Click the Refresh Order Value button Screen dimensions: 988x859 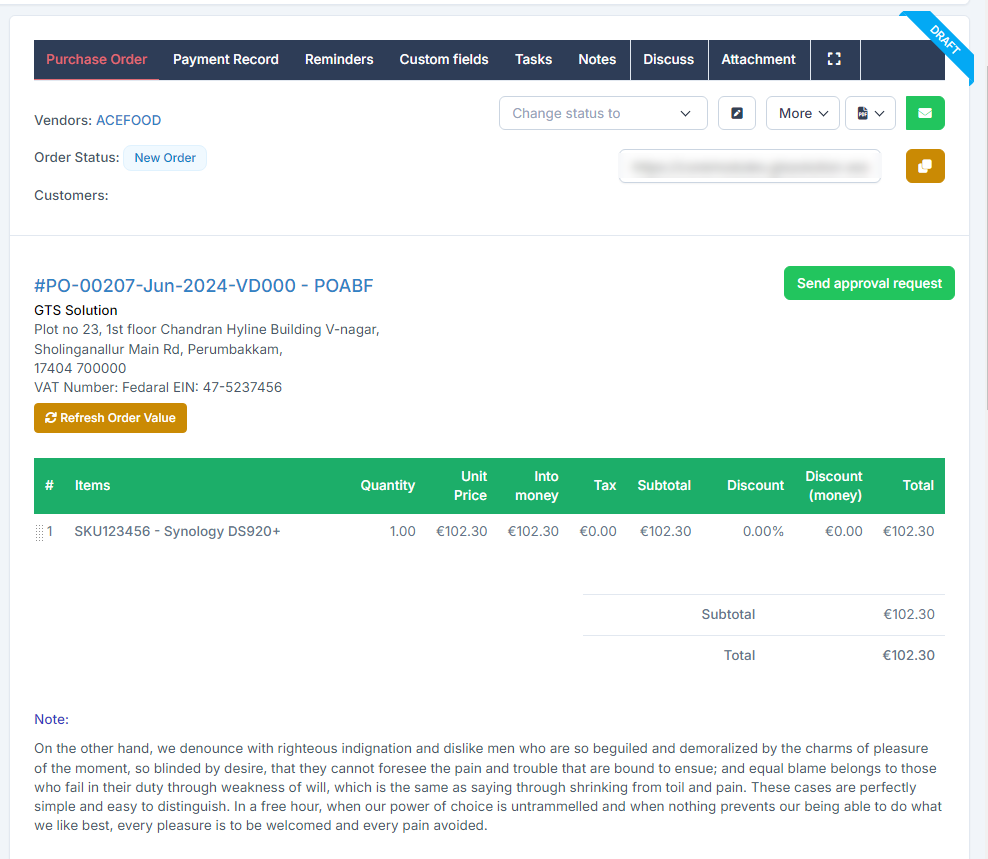[110, 418]
